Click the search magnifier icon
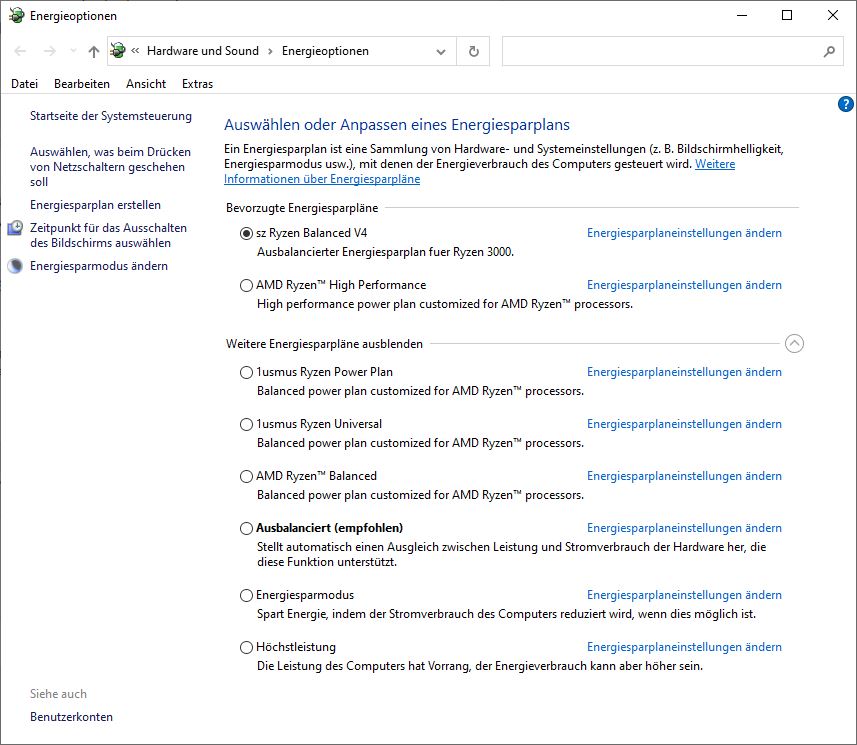This screenshot has width=857, height=745. [x=829, y=51]
